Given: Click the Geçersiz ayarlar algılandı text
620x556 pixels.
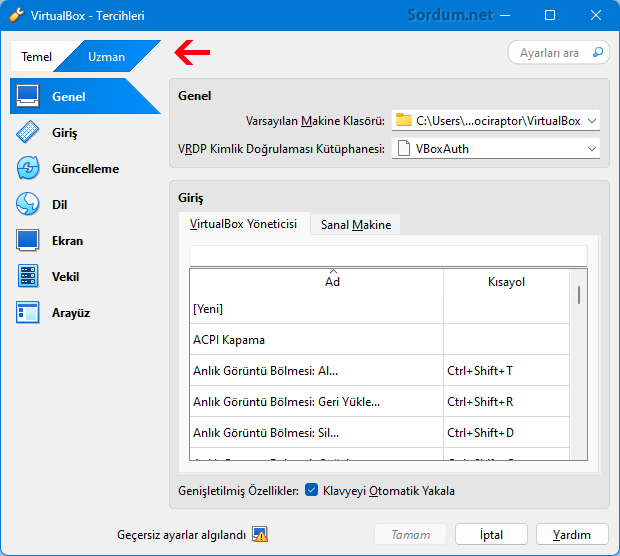Looking at the screenshot, I should [181, 534].
